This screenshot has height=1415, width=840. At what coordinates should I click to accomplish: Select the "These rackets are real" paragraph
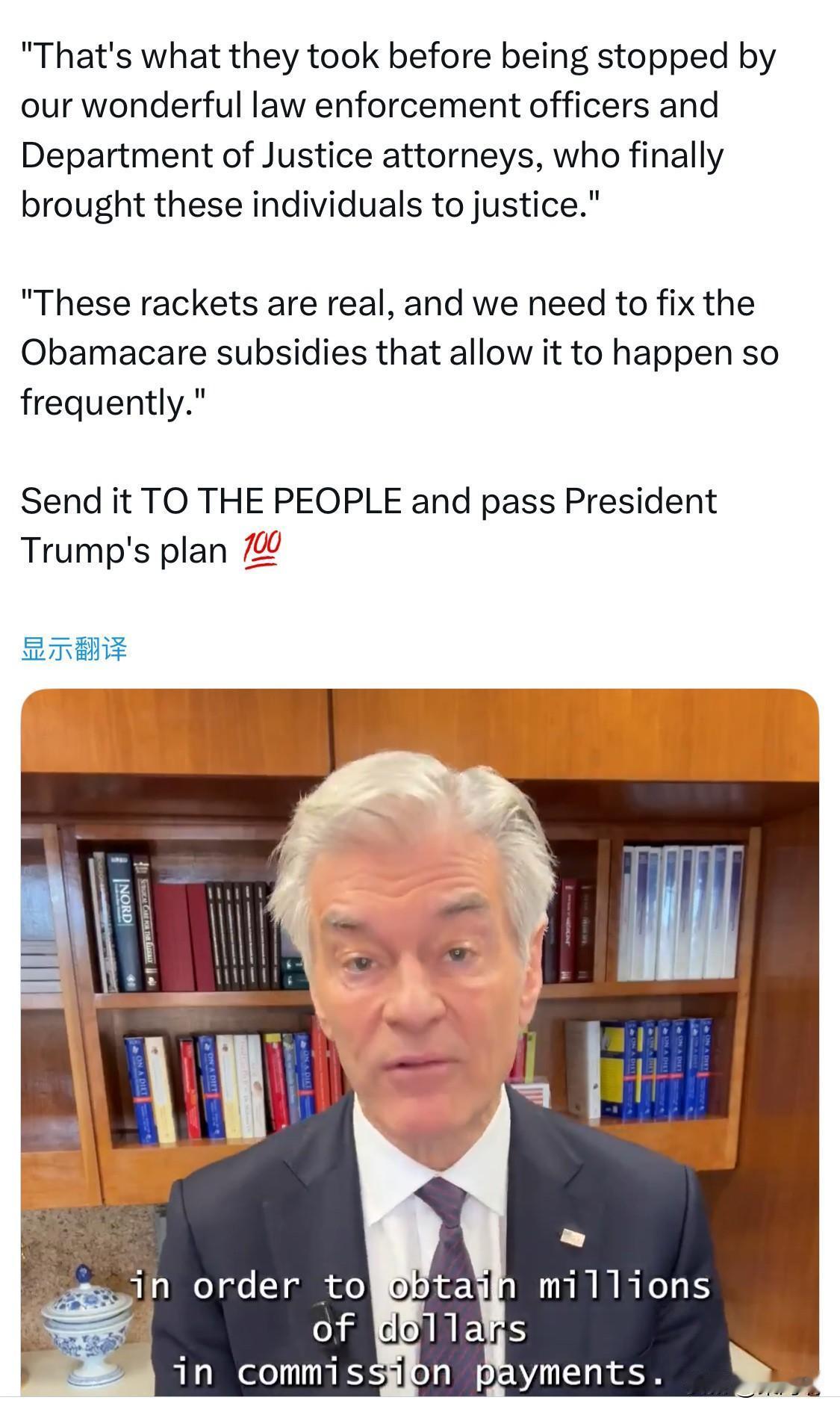pyautogui.click(x=399, y=353)
